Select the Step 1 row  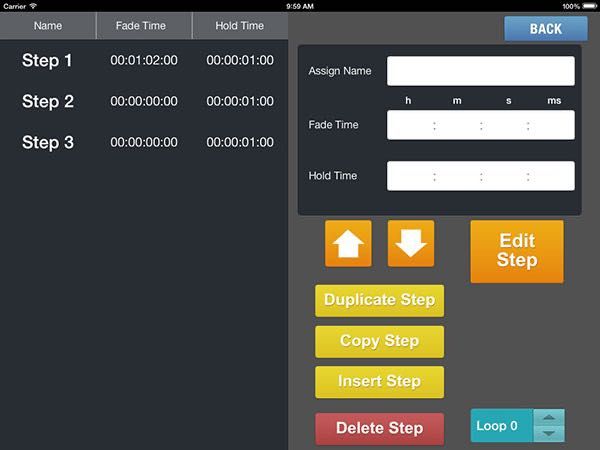(144, 60)
